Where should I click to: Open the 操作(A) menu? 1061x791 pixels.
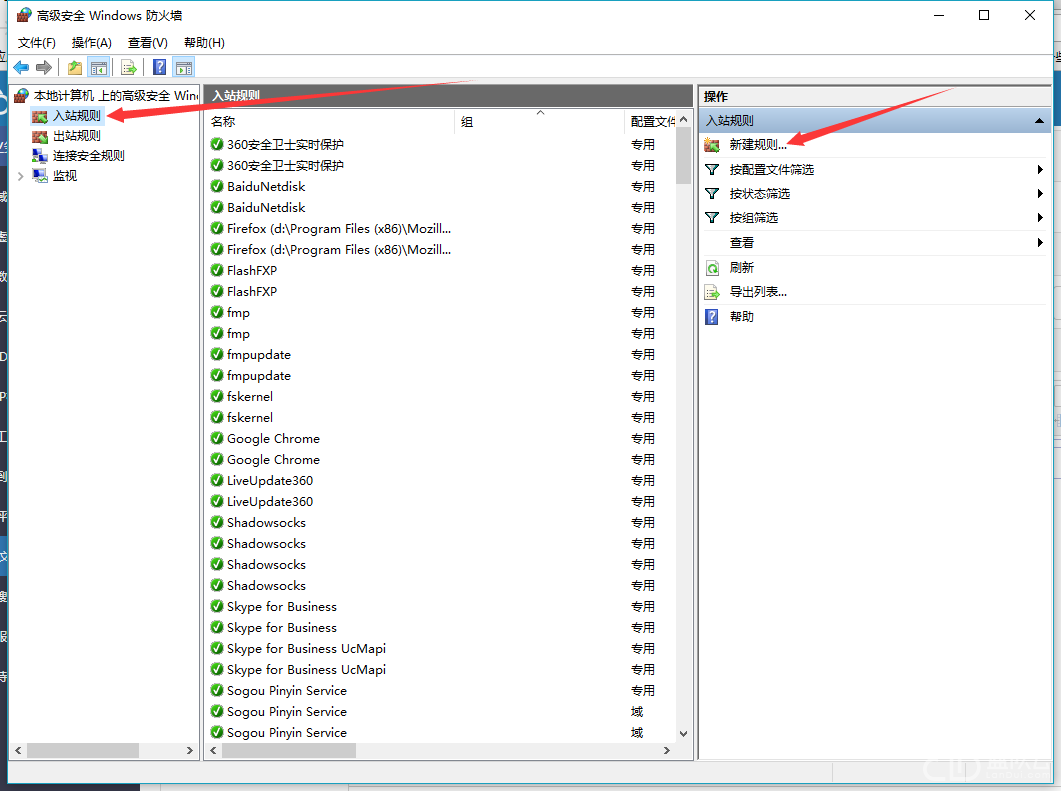point(91,43)
